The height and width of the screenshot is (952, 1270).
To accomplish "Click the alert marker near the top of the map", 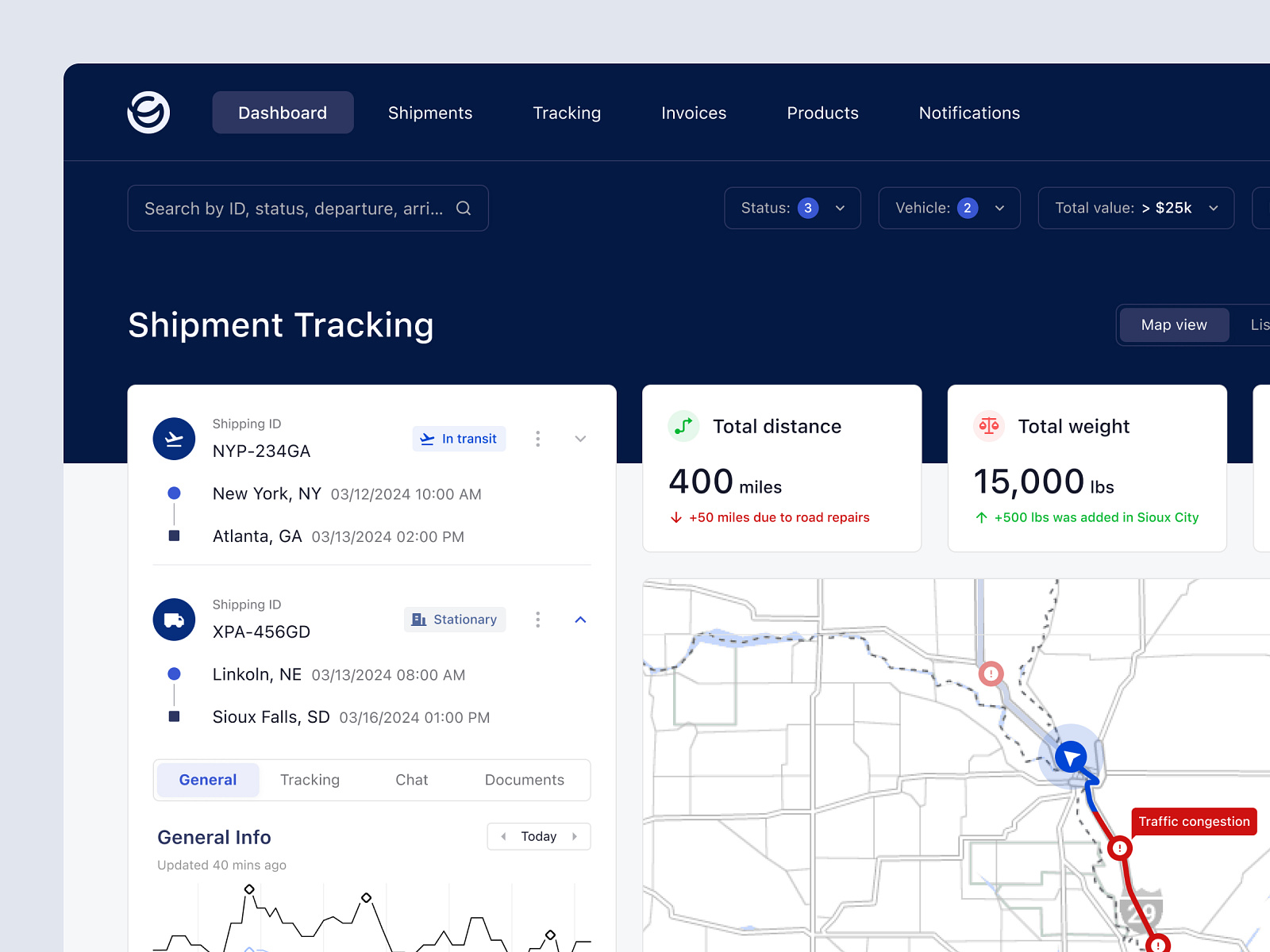I will pyautogui.click(x=991, y=674).
